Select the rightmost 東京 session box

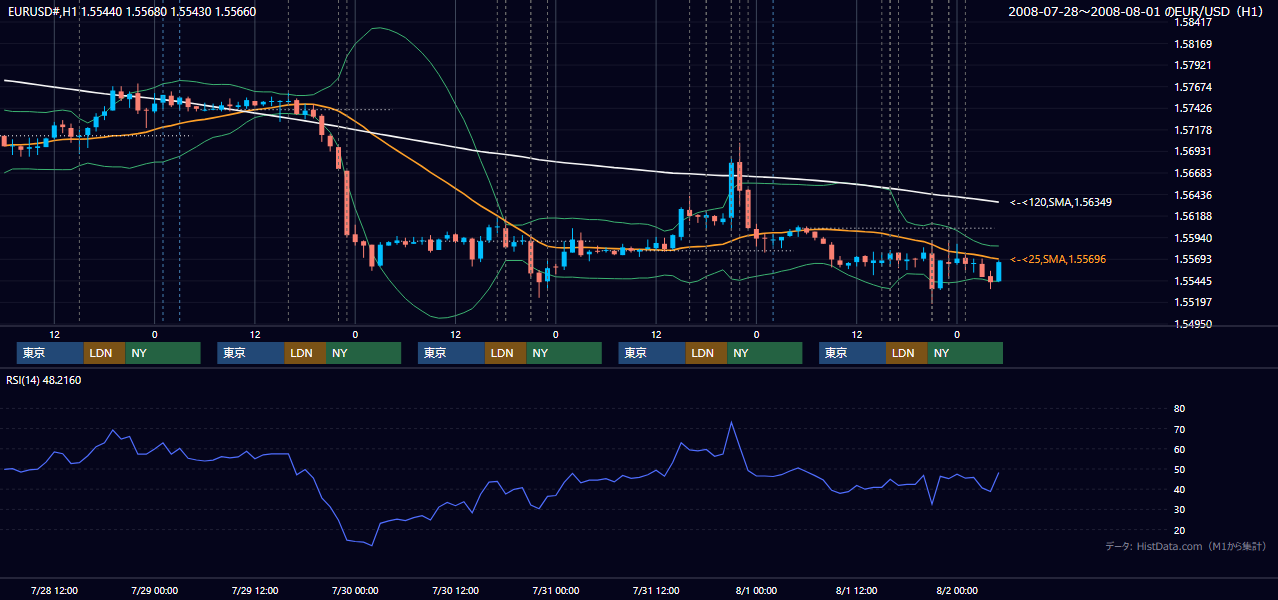tap(852, 353)
